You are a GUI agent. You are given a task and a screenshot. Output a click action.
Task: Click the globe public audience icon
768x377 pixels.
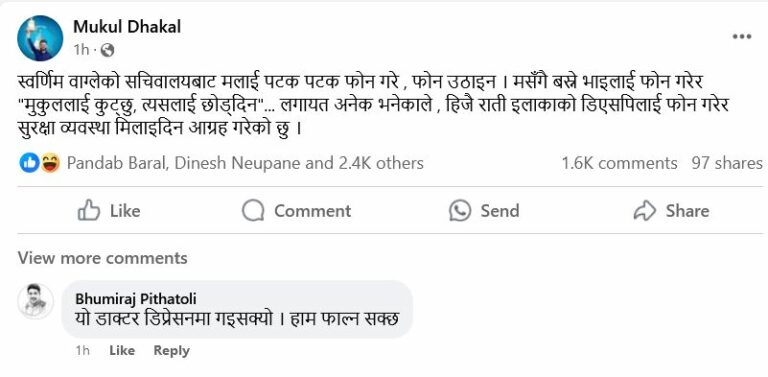pos(107,49)
